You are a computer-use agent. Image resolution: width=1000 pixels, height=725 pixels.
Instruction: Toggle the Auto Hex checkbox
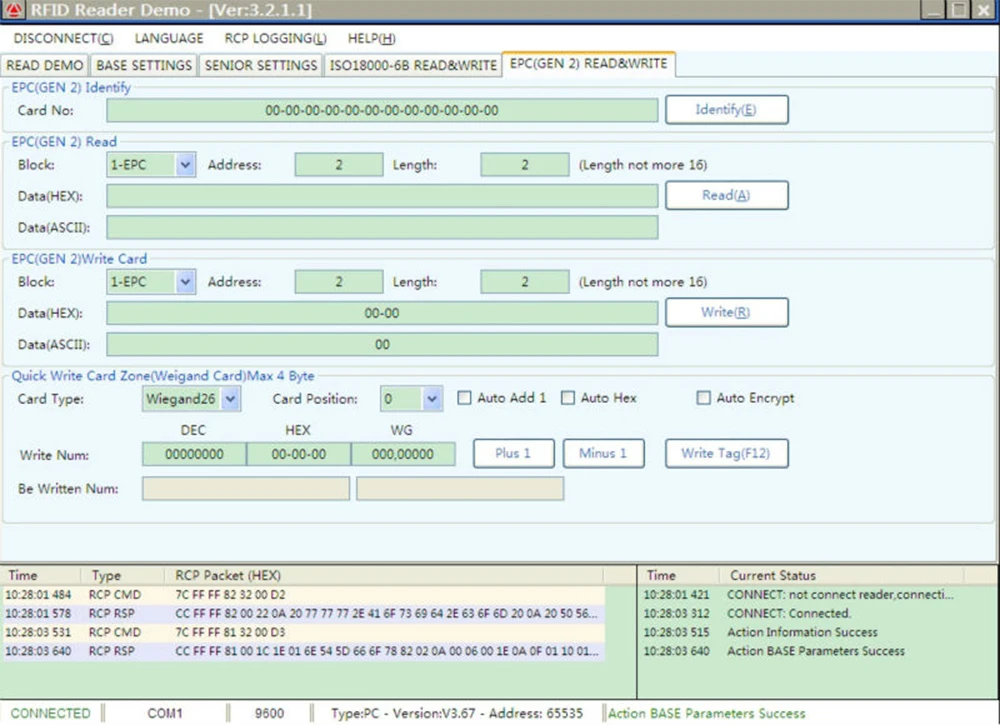click(568, 398)
